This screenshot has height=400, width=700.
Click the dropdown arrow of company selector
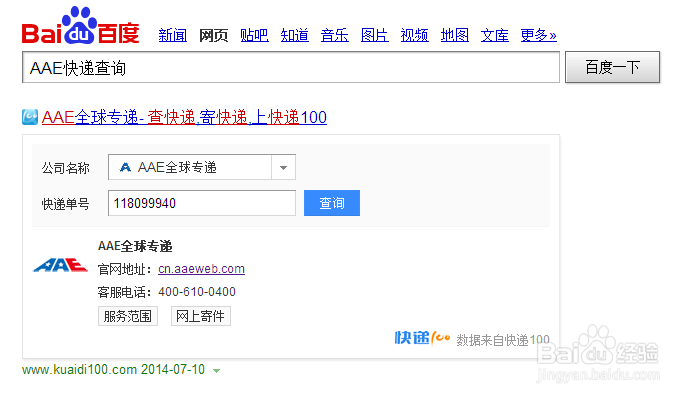click(x=283, y=167)
